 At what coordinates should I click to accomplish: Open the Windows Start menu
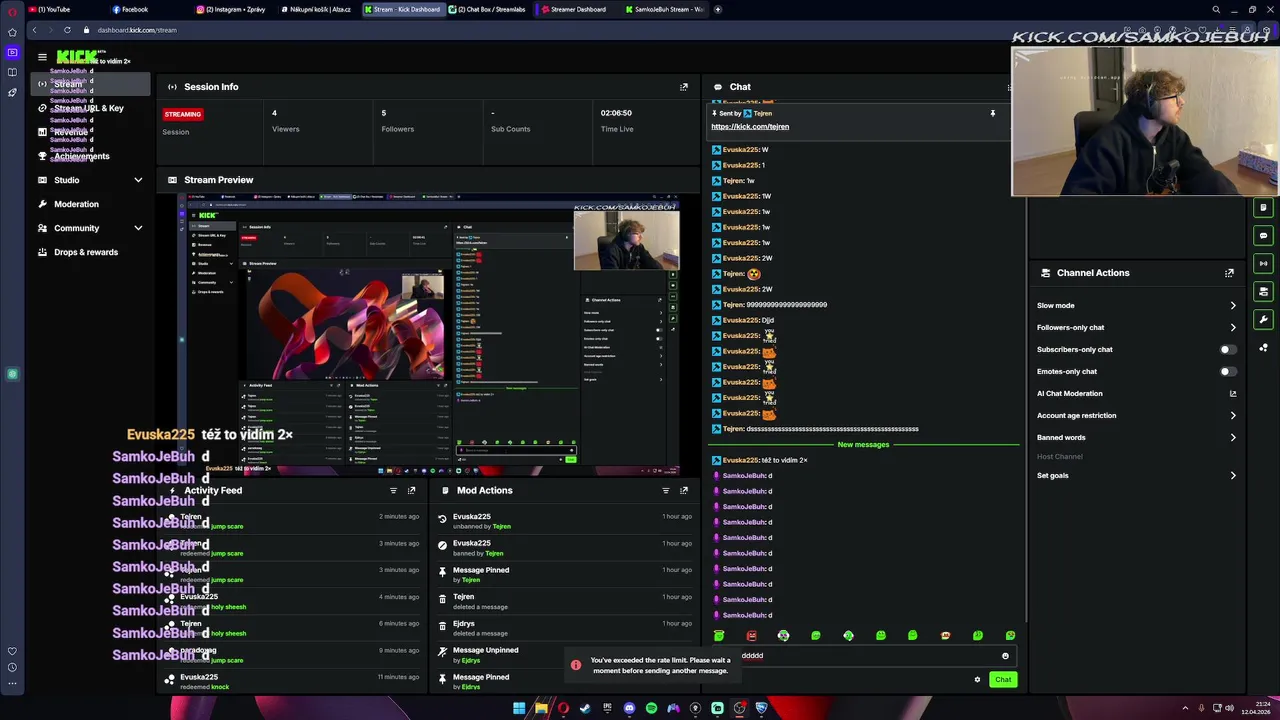519,709
